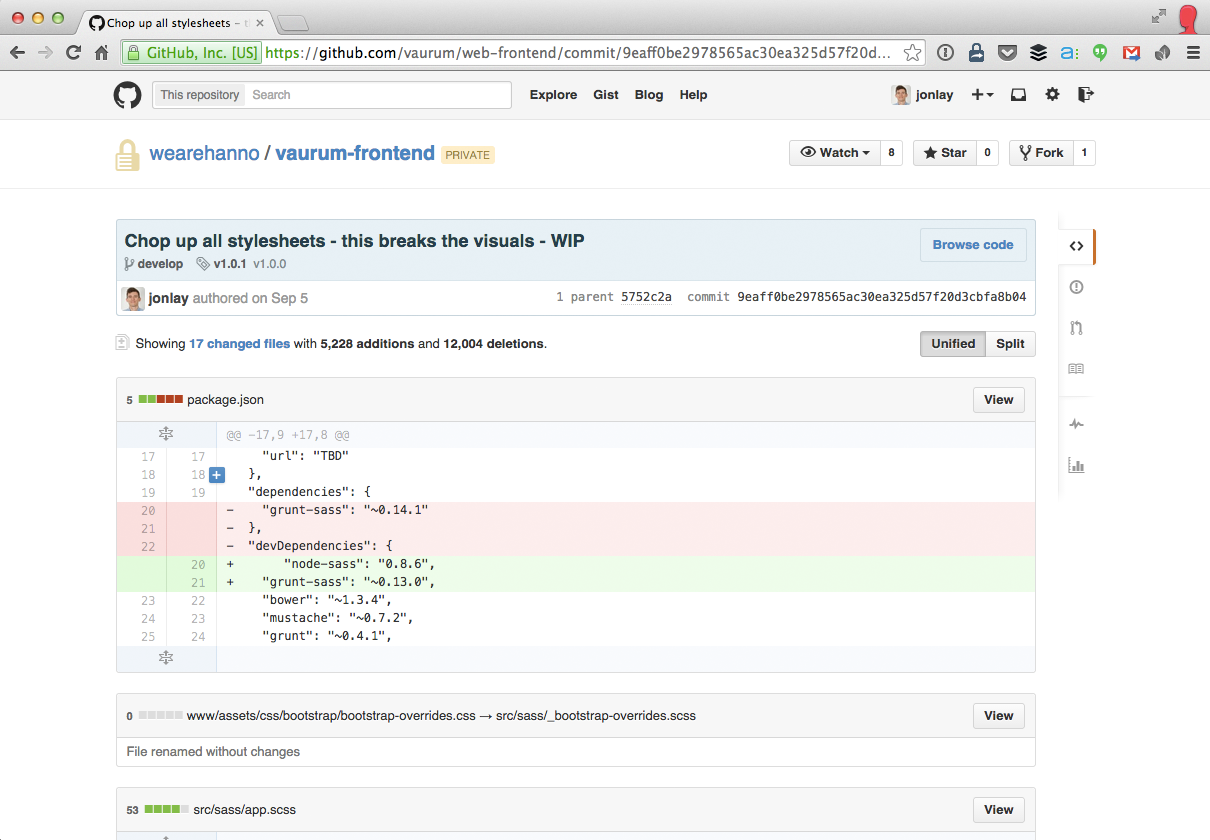Open jonlay profile avatar in header
Viewport: 1210px width, 840px height.
[902, 95]
